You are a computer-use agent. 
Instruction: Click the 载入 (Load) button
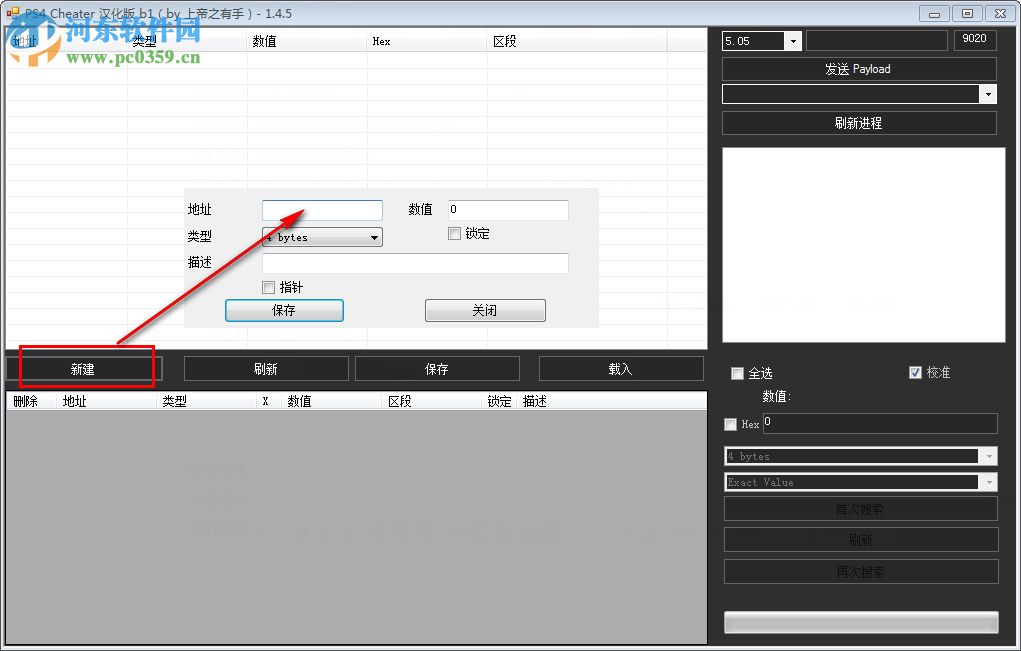pyautogui.click(x=621, y=369)
